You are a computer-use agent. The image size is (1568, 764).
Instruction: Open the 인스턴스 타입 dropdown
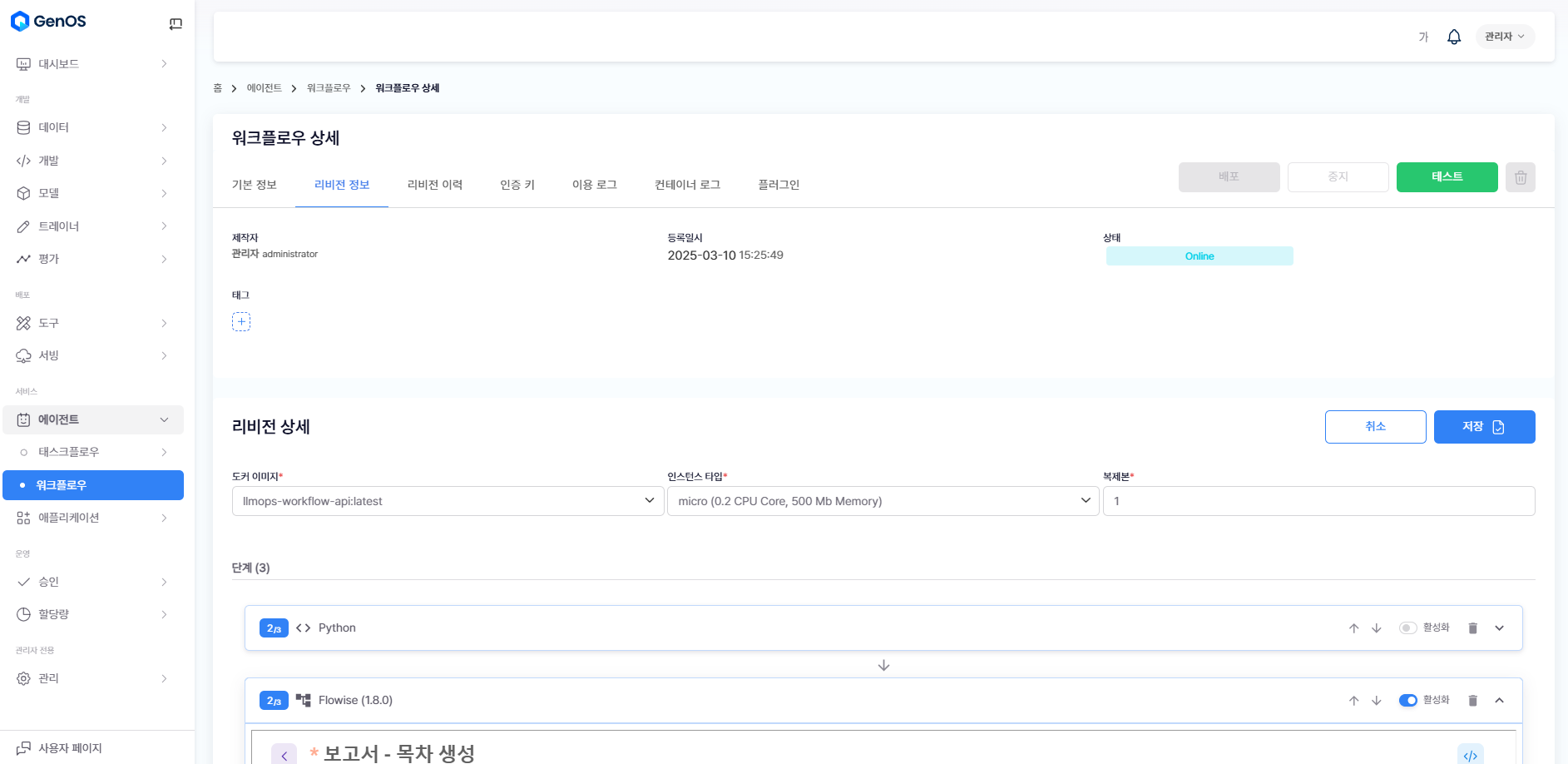tap(883, 501)
